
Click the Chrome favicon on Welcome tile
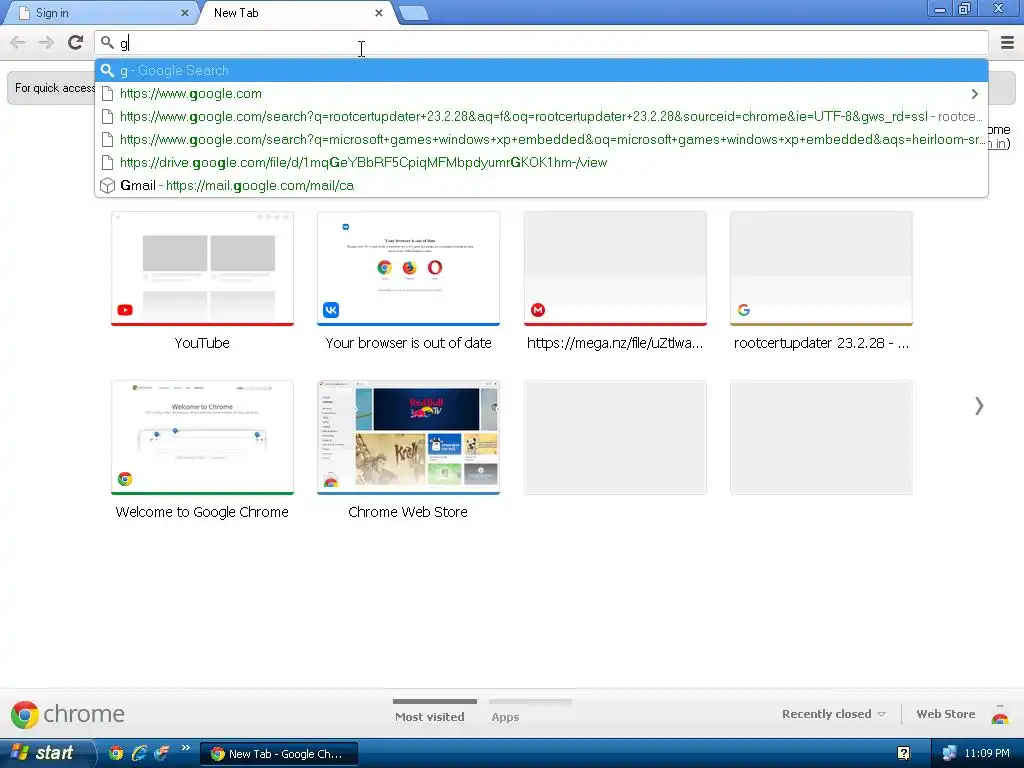125,479
